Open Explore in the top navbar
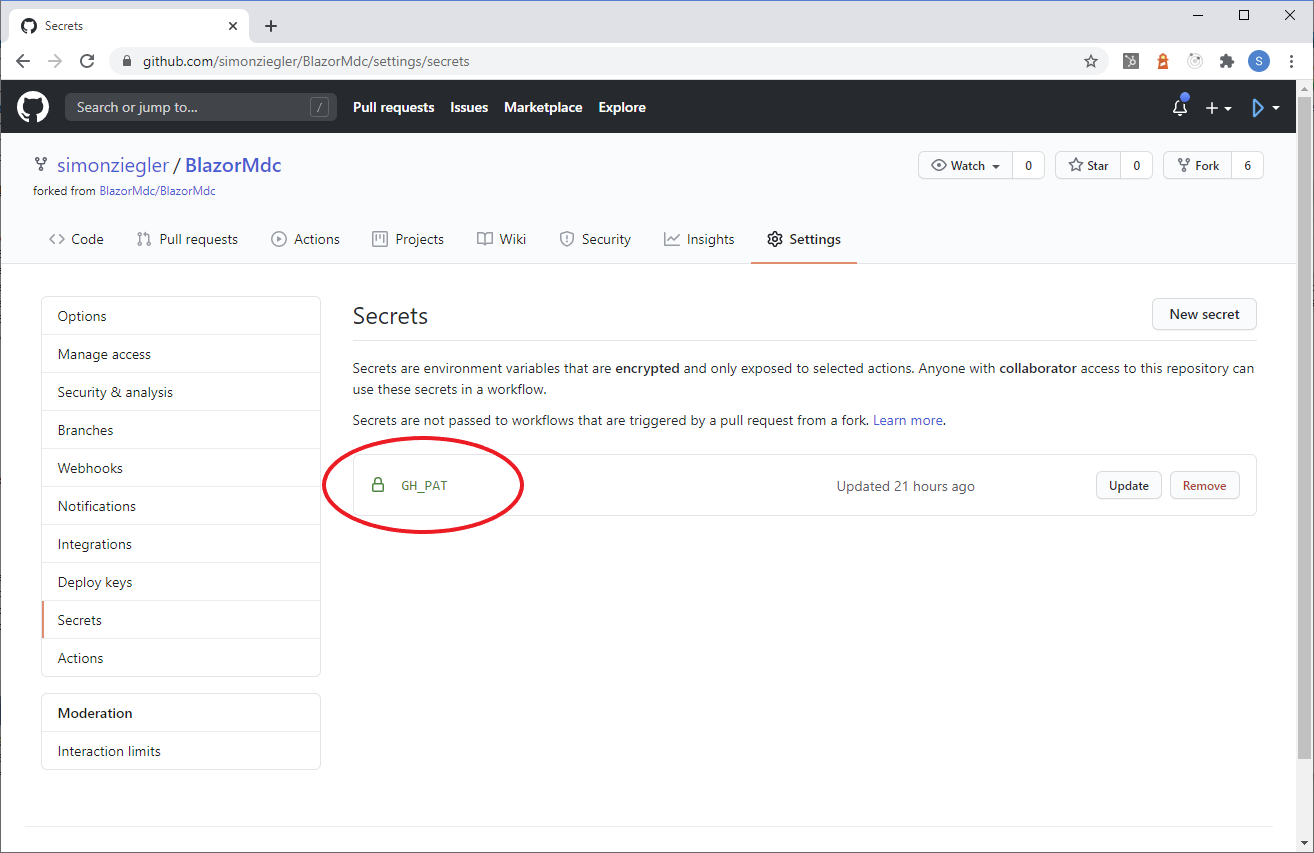This screenshot has height=853, width=1314. point(622,107)
